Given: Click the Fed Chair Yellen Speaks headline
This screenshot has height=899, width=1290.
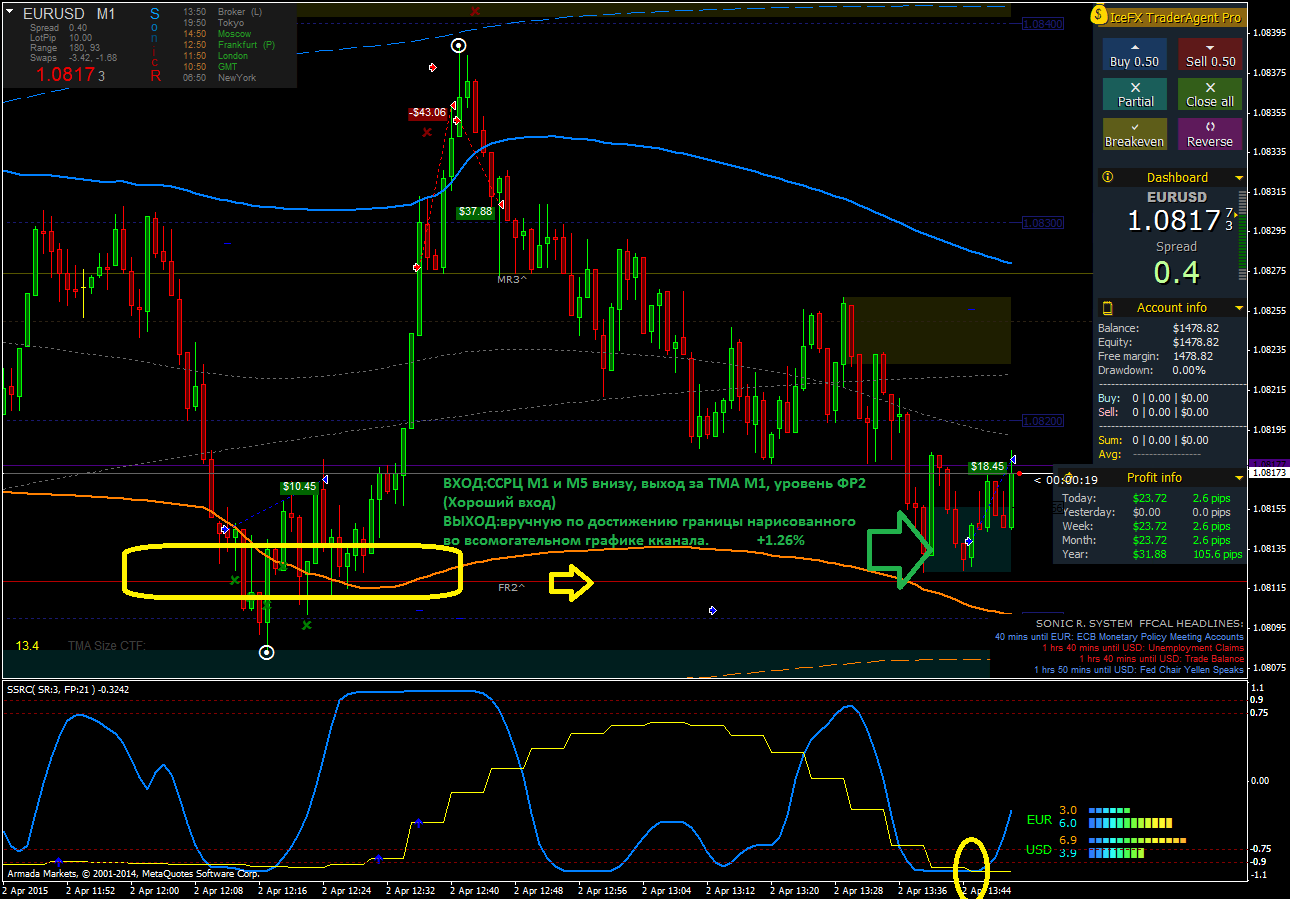Looking at the screenshot, I should (x=1139, y=670).
